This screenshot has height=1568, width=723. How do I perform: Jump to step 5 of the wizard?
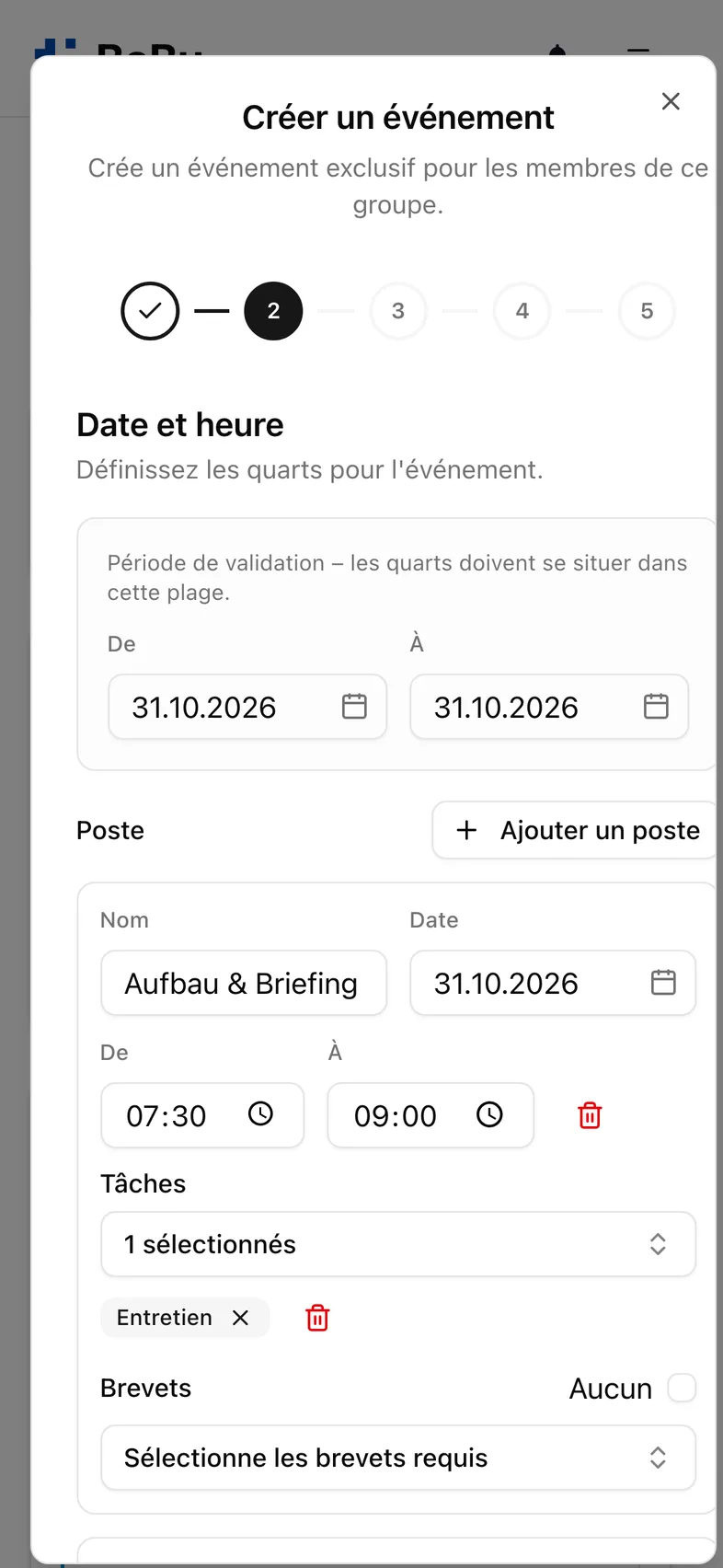[x=647, y=311]
